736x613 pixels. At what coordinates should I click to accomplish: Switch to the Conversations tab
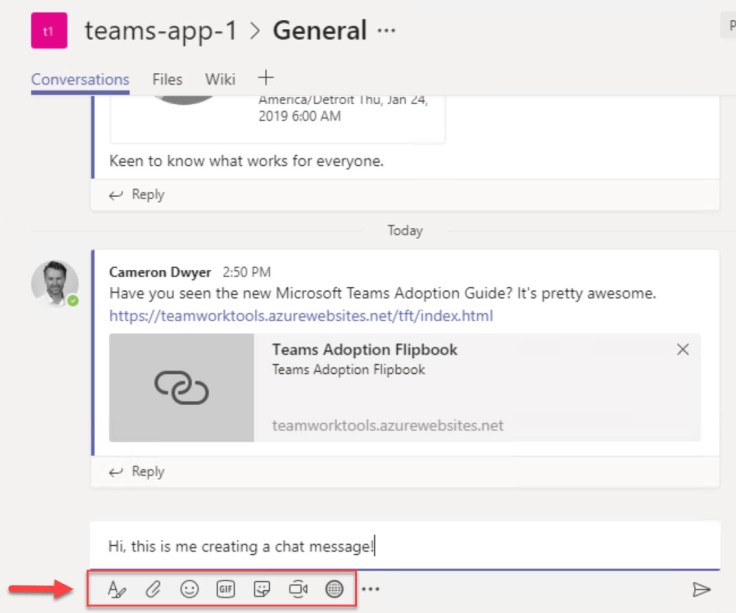[x=80, y=79]
